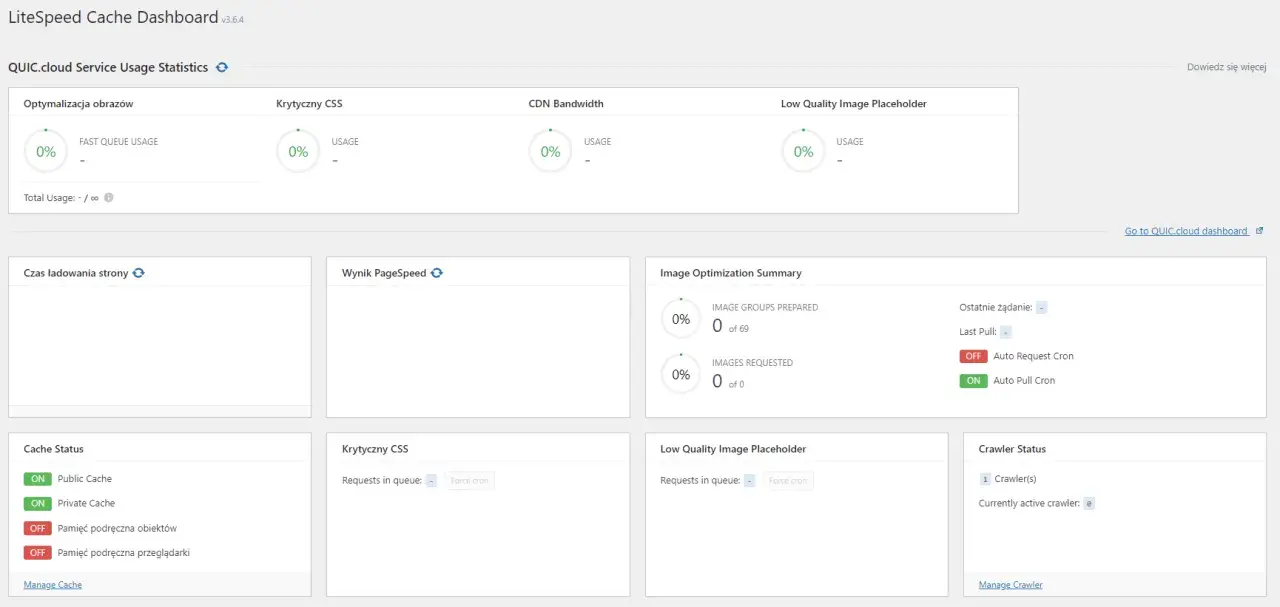This screenshot has width=1280, height=607.
Task: Click the Image Optimization Summary heading
Action: (x=730, y=273)
